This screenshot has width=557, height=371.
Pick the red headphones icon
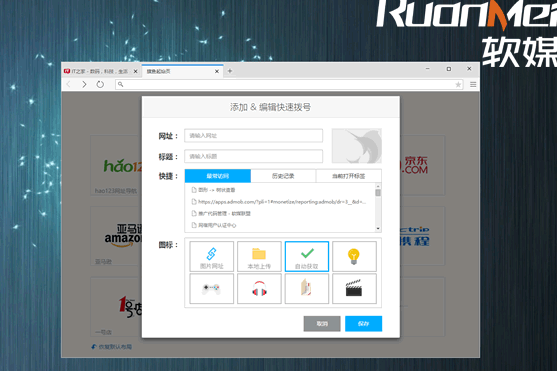click(x=259, y=288)
